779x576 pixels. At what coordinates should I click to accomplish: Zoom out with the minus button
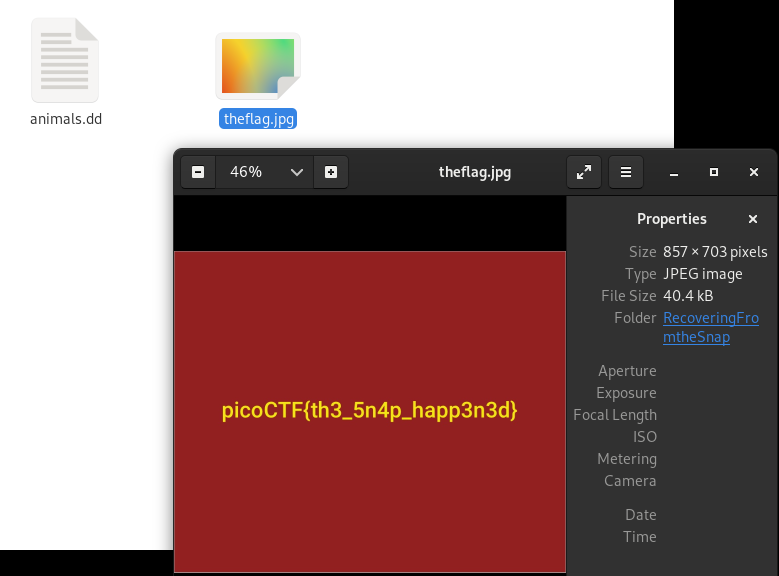pyautogui.click(x=198, y=172)
